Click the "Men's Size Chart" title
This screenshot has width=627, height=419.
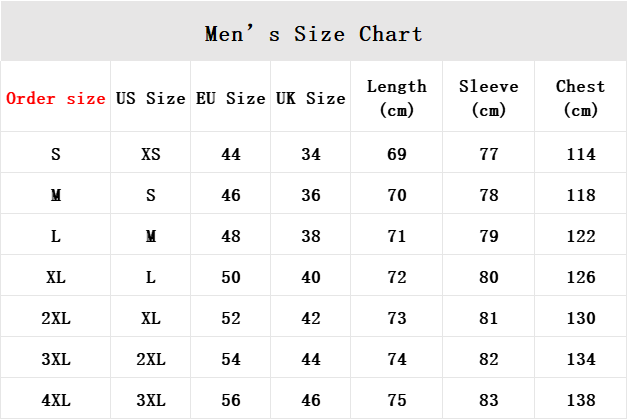[313, 34]
